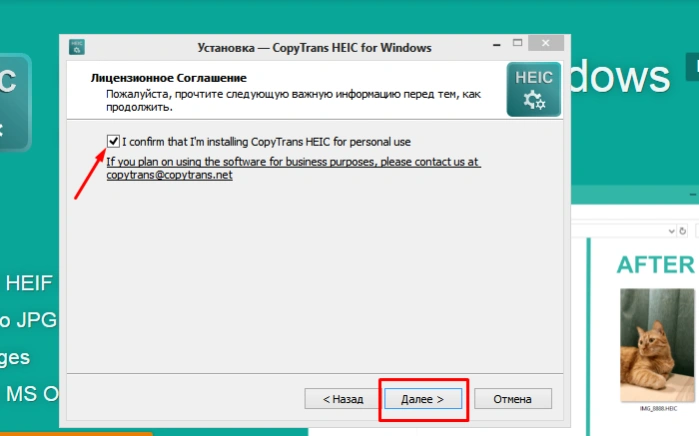Image resolution: width=699 pixels, height=436 pixels.
Task: Click the AFTER heading above the cat photo
Action: tap(656, 265)
